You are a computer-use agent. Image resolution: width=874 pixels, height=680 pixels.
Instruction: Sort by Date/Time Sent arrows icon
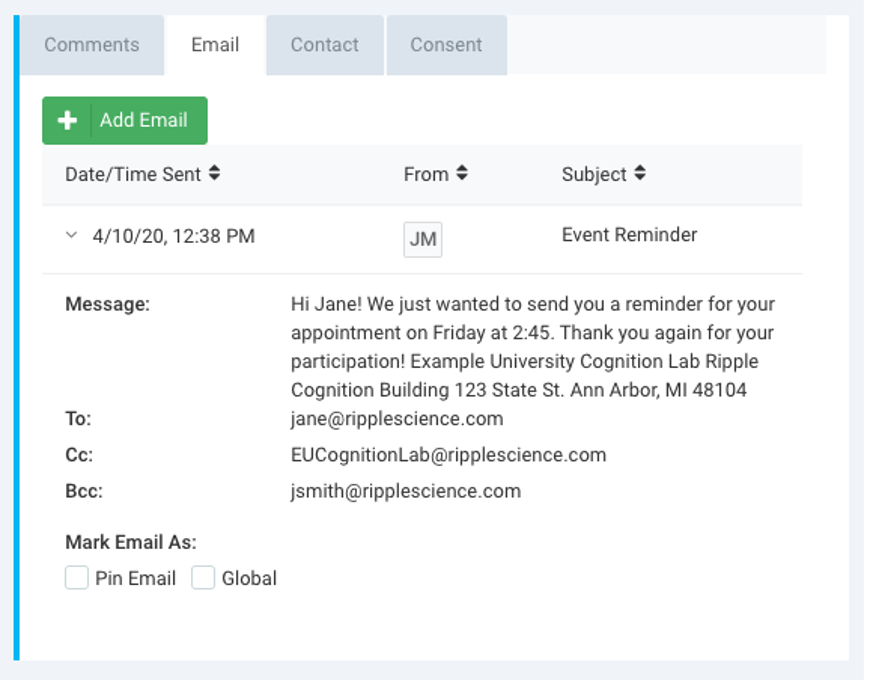coord(214,173)
